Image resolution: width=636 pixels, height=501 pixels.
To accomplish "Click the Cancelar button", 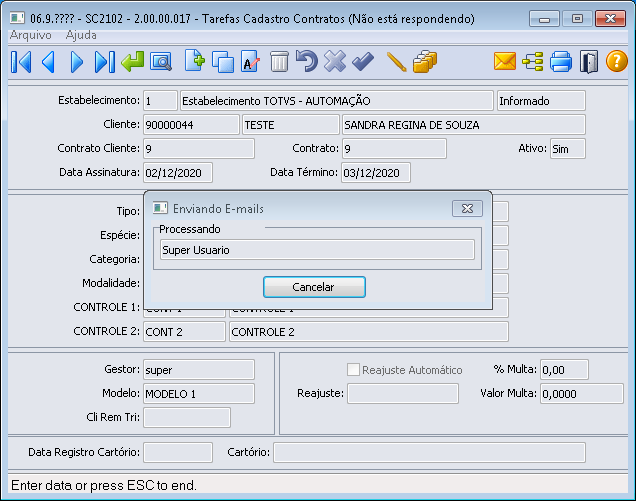I will coord(314,287).
